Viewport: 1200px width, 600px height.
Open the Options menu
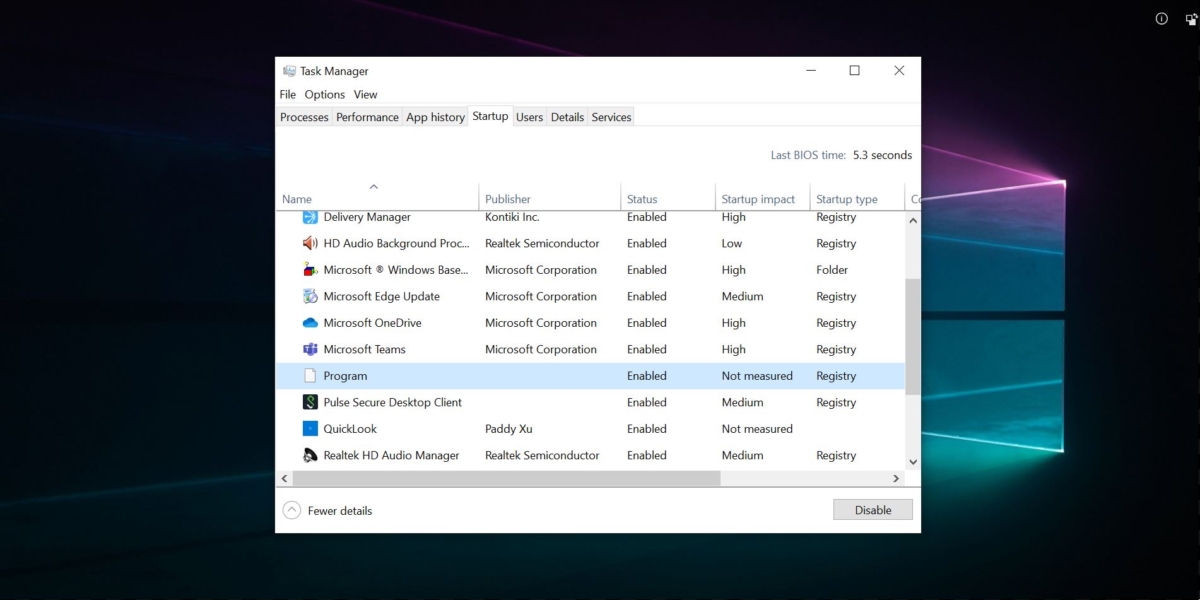pyautogui.click(x=324, y=94)
